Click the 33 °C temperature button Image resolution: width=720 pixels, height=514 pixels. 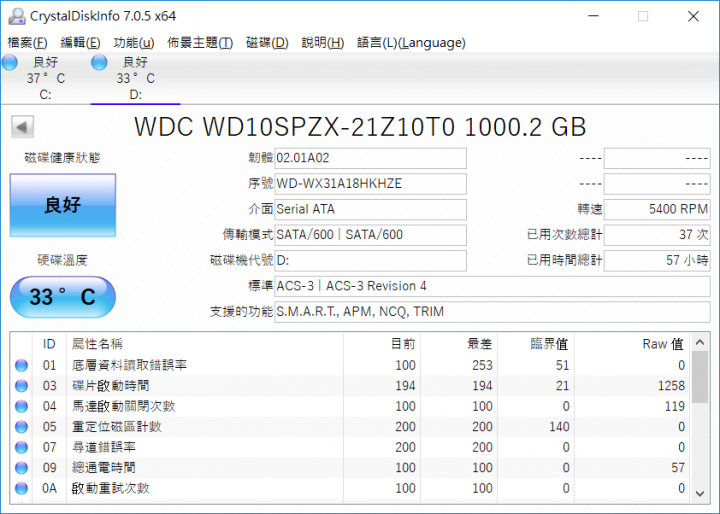(x=63, y=297)
